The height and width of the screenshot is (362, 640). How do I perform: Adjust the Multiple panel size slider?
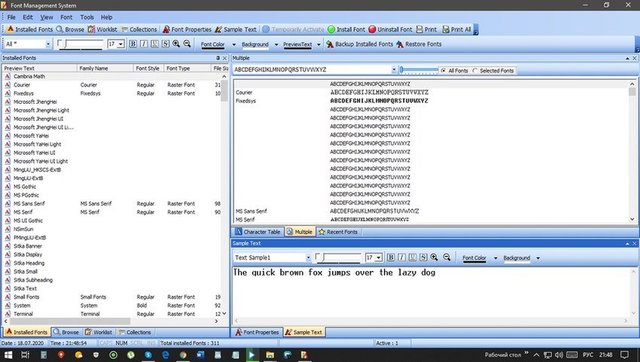419,70
